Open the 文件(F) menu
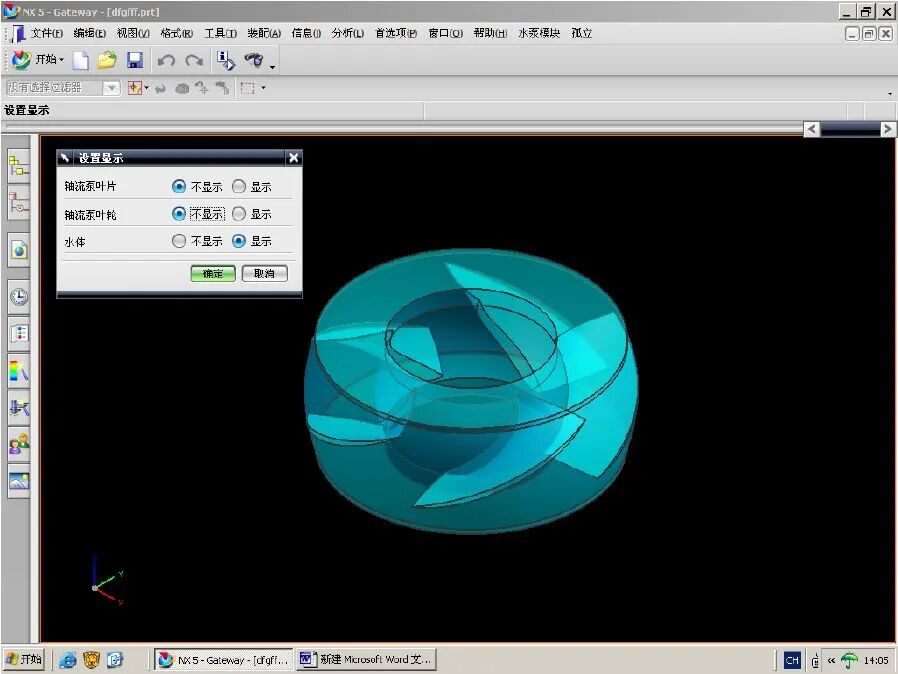This screenshot has width=898, height=674. (x=47, y=33)
